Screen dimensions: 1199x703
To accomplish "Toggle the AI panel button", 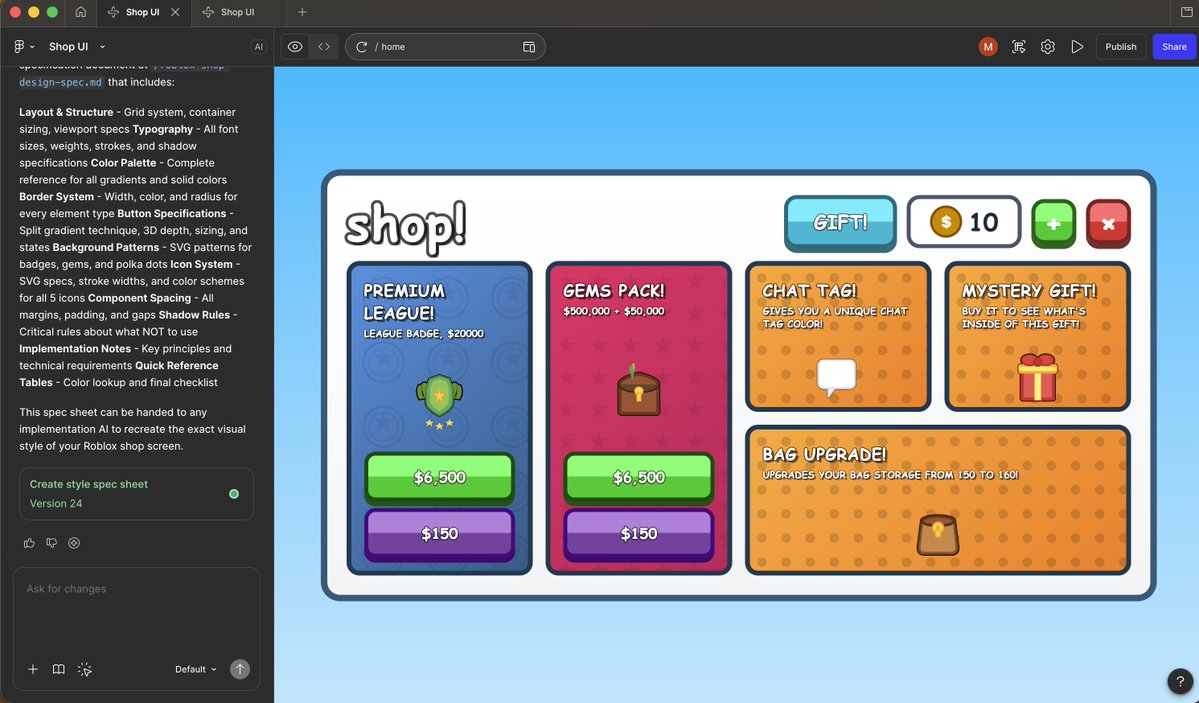I will 258,47.
